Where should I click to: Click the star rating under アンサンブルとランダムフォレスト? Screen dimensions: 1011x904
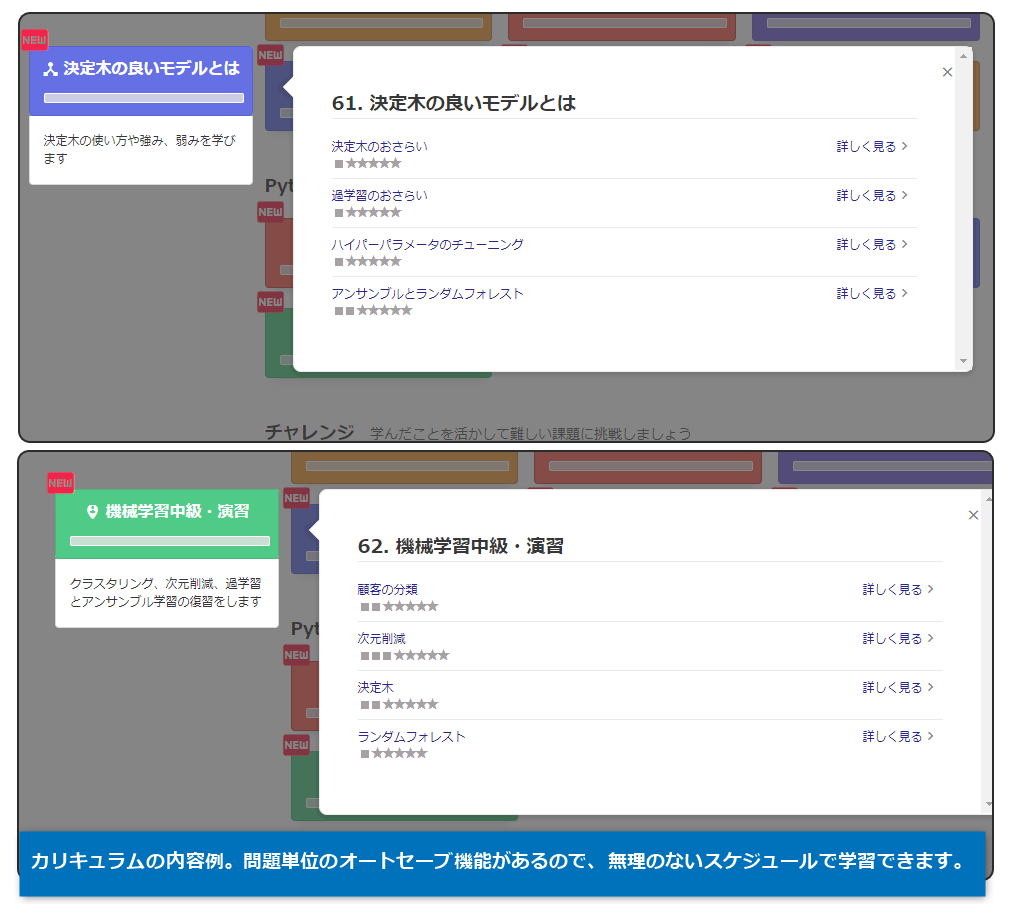pyautogui.click(x=373, y=311)
